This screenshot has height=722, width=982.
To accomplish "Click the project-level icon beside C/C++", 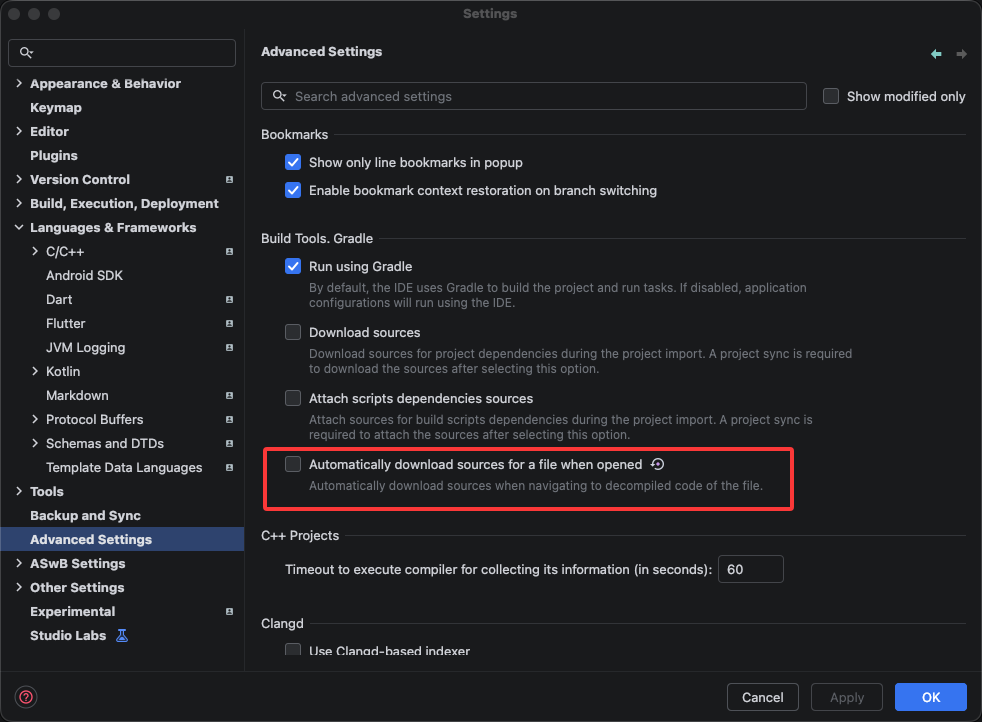I will click(x=229, y=252).
